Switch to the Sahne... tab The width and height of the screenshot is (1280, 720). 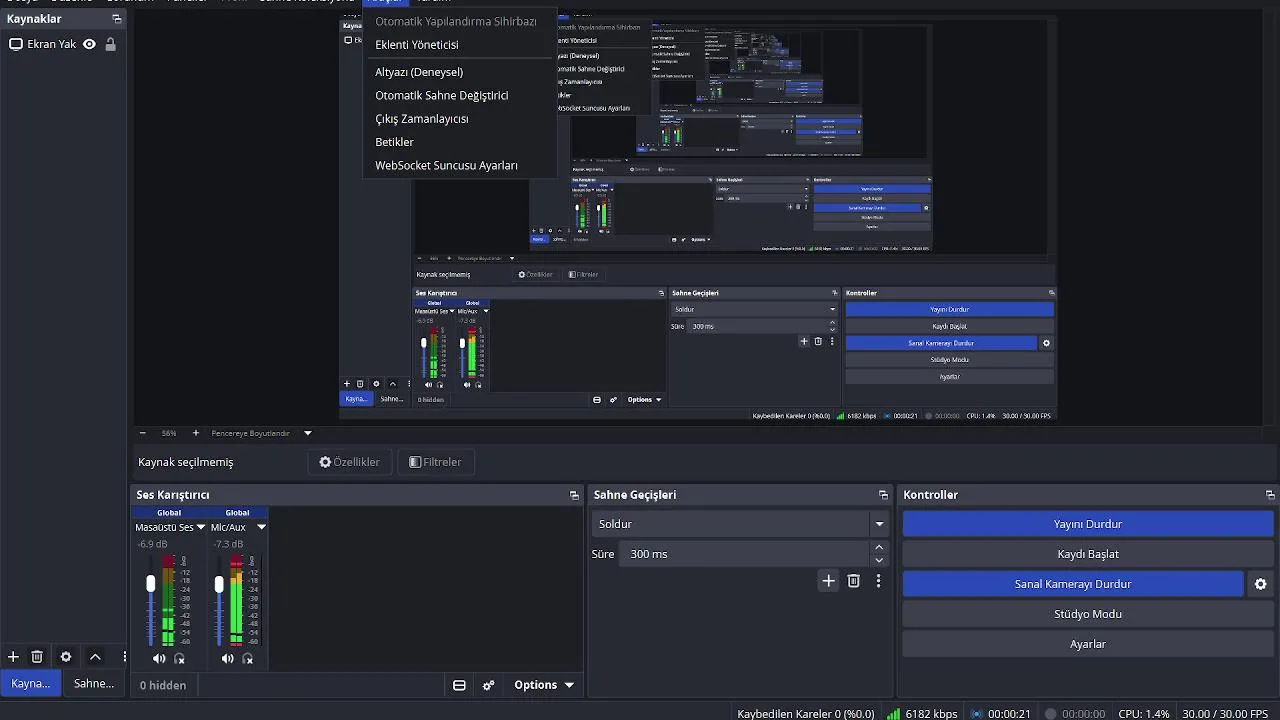94,684
